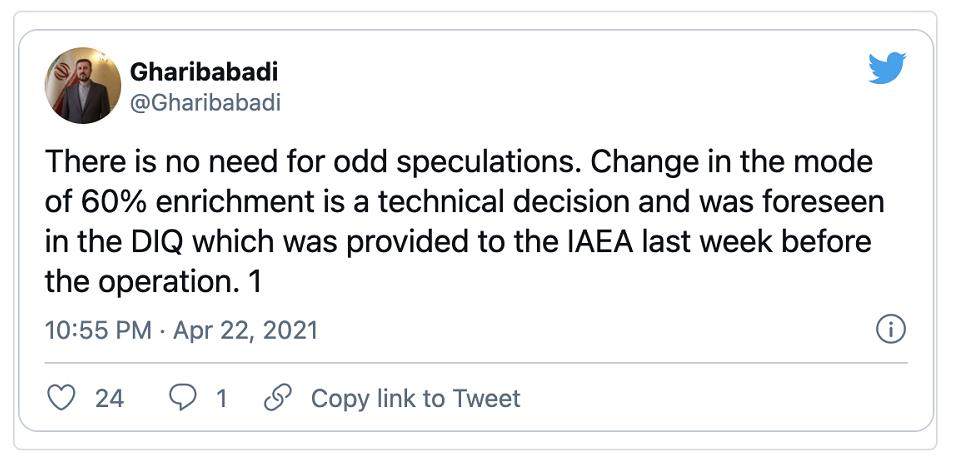Viewport: 954px width, 460px height.
Task: Open the @Gharibabadi handle link
Action: [205, 103]
